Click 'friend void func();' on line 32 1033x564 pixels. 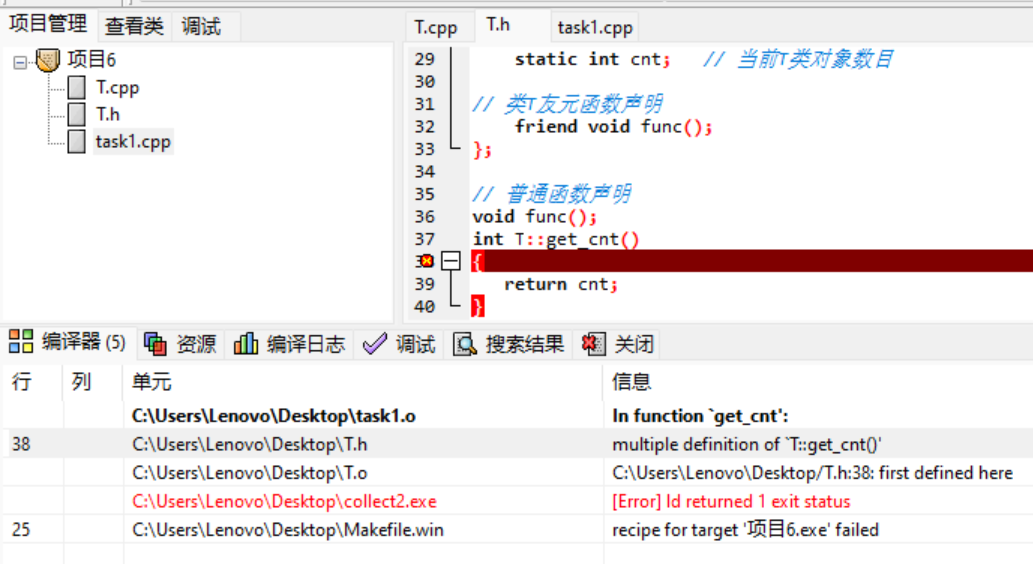(x=613, y=127)
